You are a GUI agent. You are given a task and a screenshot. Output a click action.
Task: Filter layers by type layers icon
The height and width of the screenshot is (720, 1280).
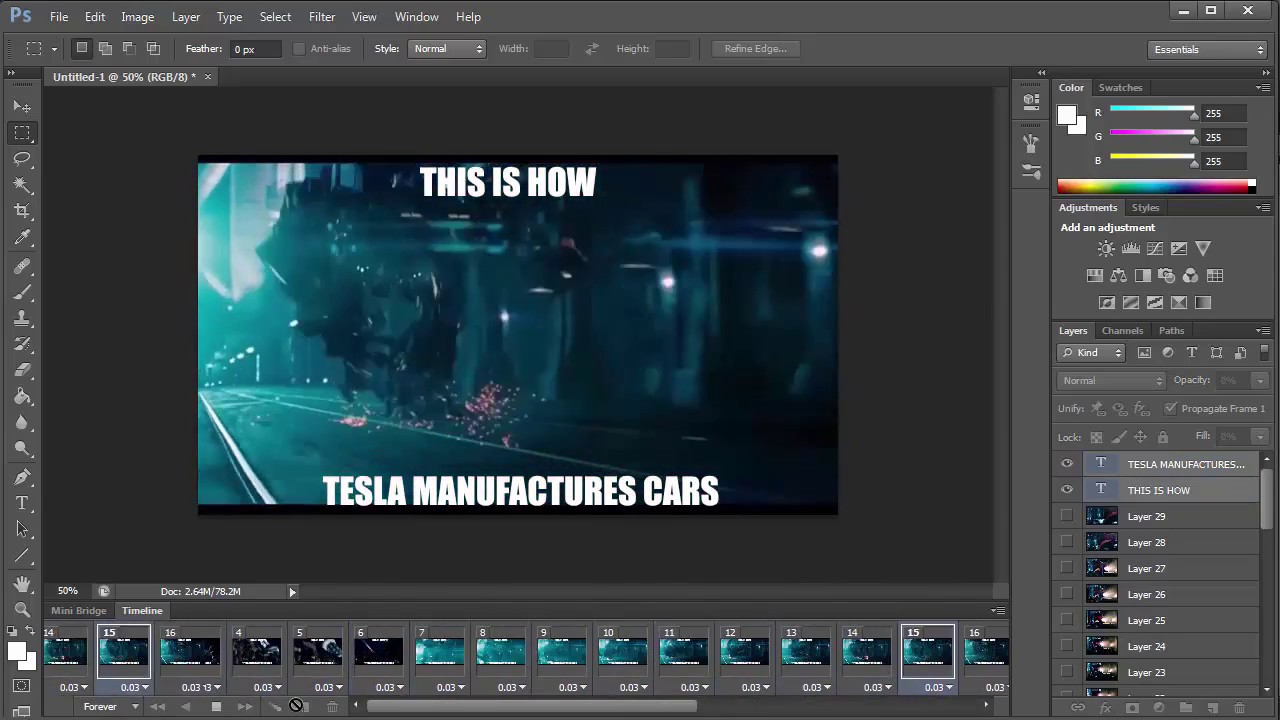pos(1192,352)
